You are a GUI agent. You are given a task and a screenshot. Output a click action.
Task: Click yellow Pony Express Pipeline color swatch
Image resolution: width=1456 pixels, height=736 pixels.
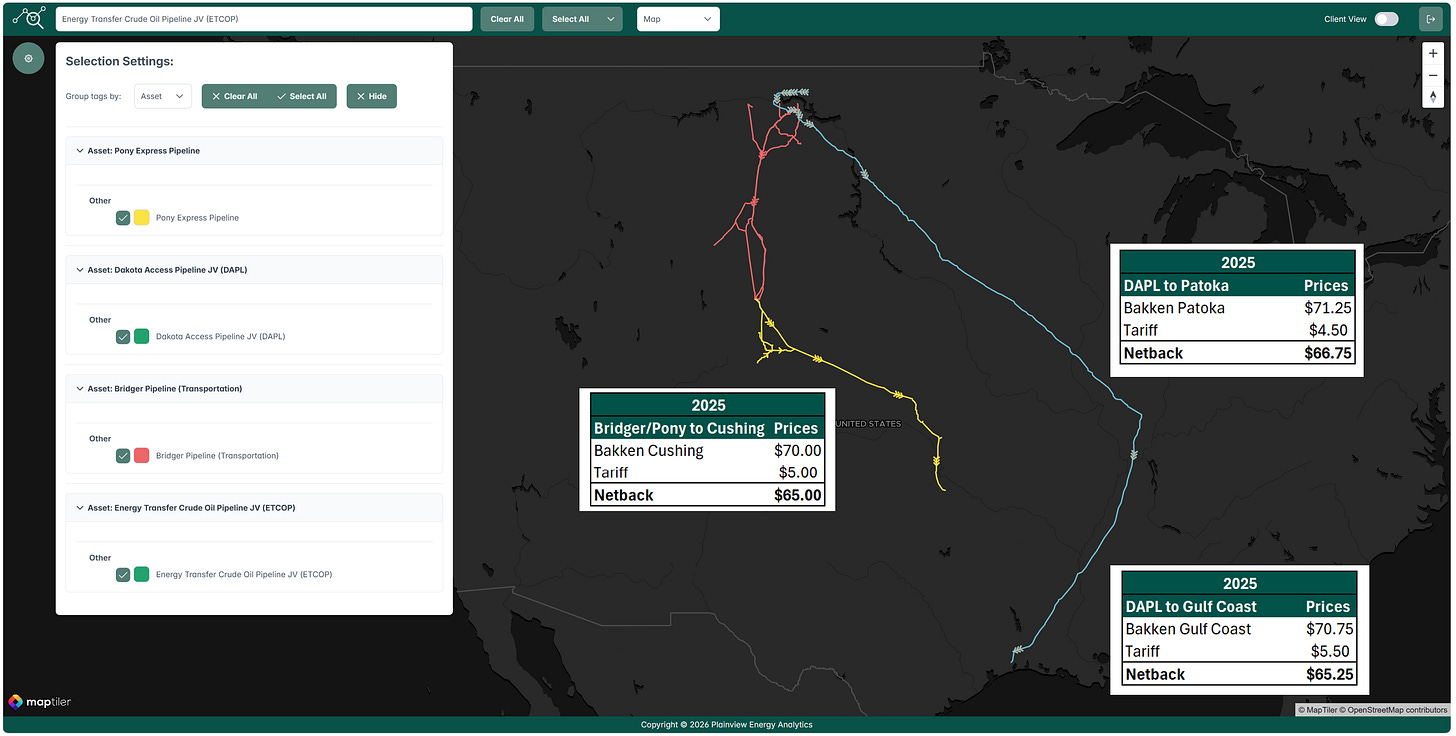(142, 217)
